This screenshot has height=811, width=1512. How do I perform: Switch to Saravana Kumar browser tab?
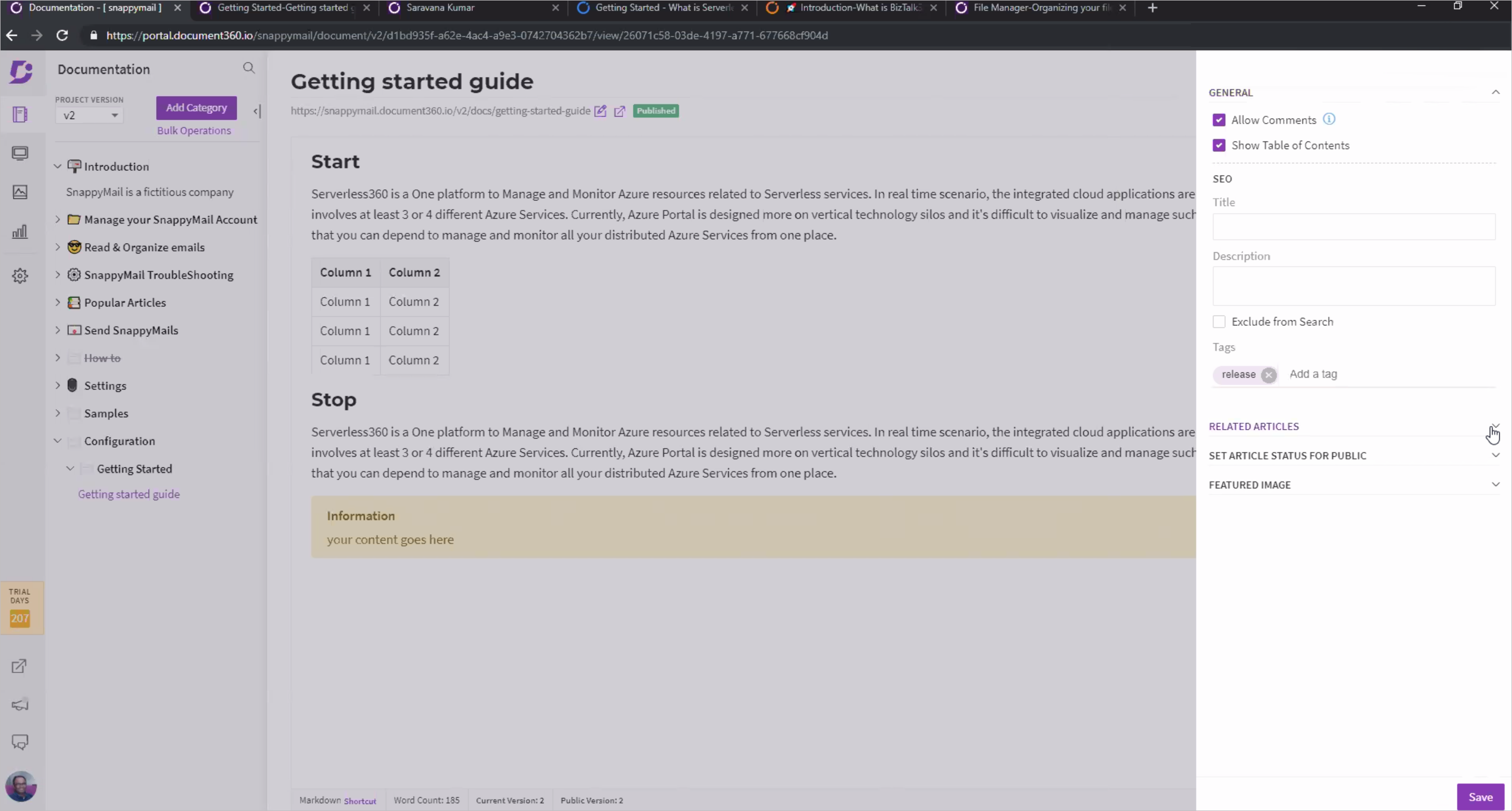point(473,7)
